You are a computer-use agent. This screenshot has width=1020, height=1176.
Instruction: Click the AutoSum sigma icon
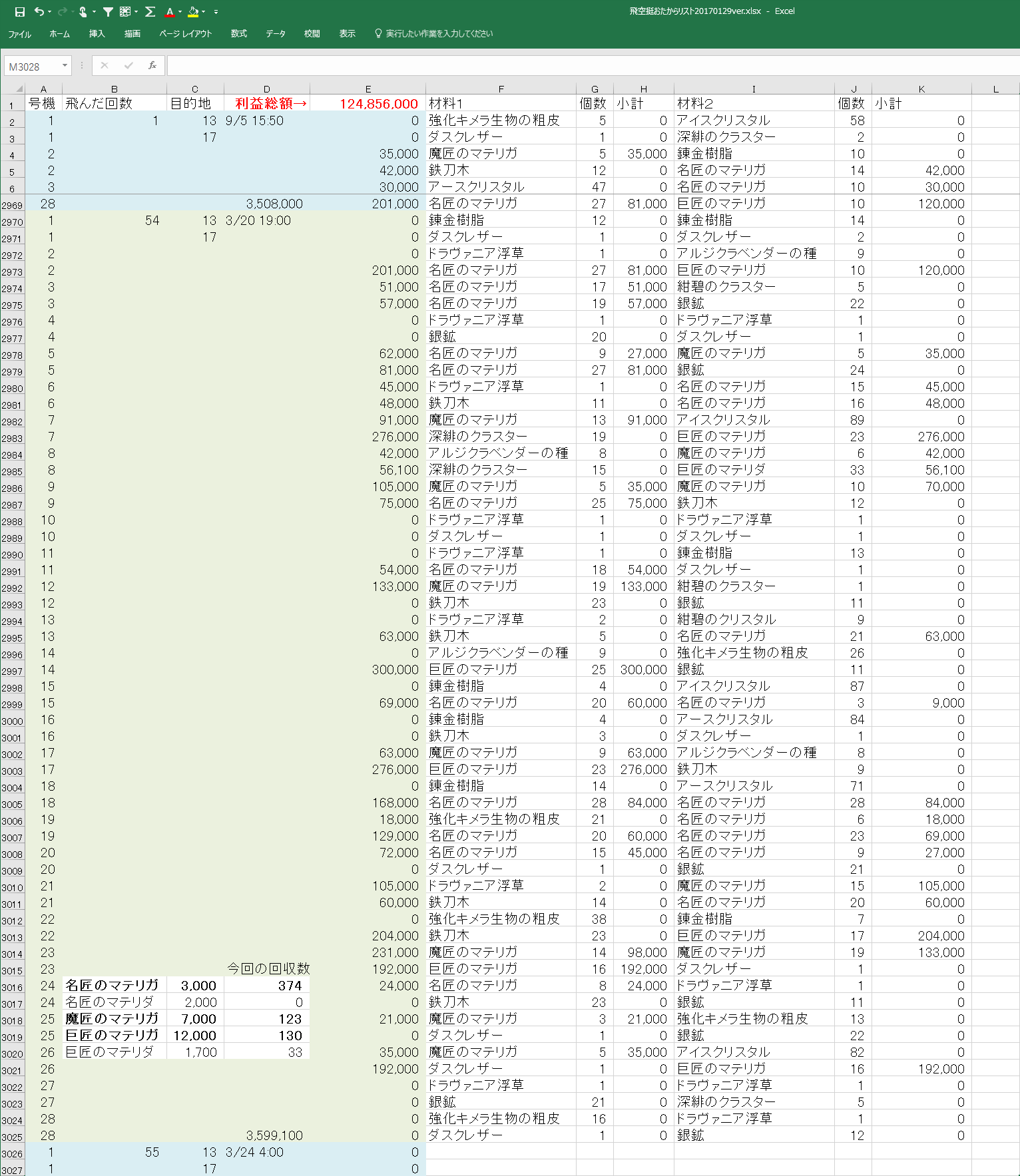pyautogui.click(x=150, y=11)
